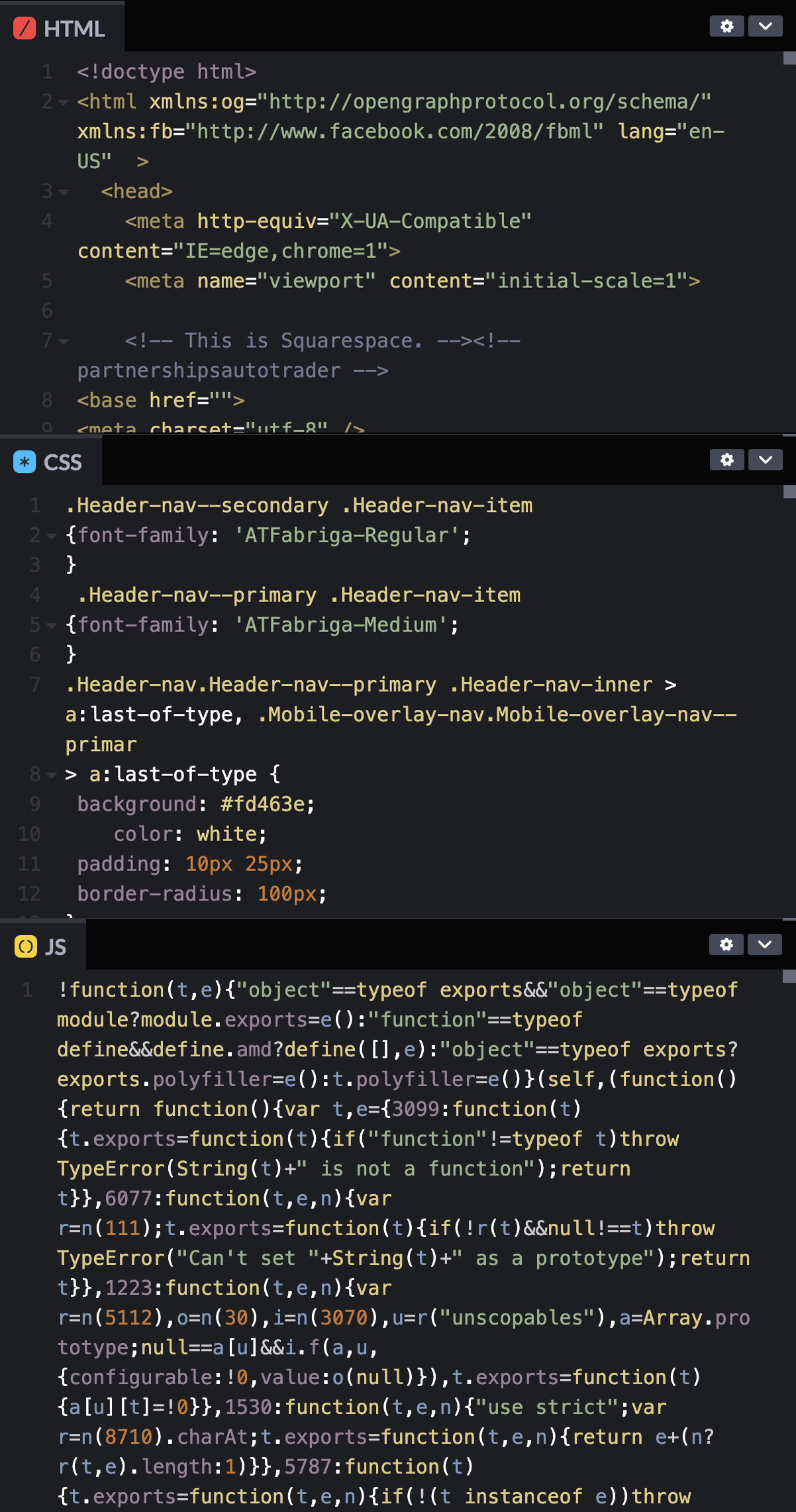Click 'partnershipsautotrader' comment text

tap(209, 370)
